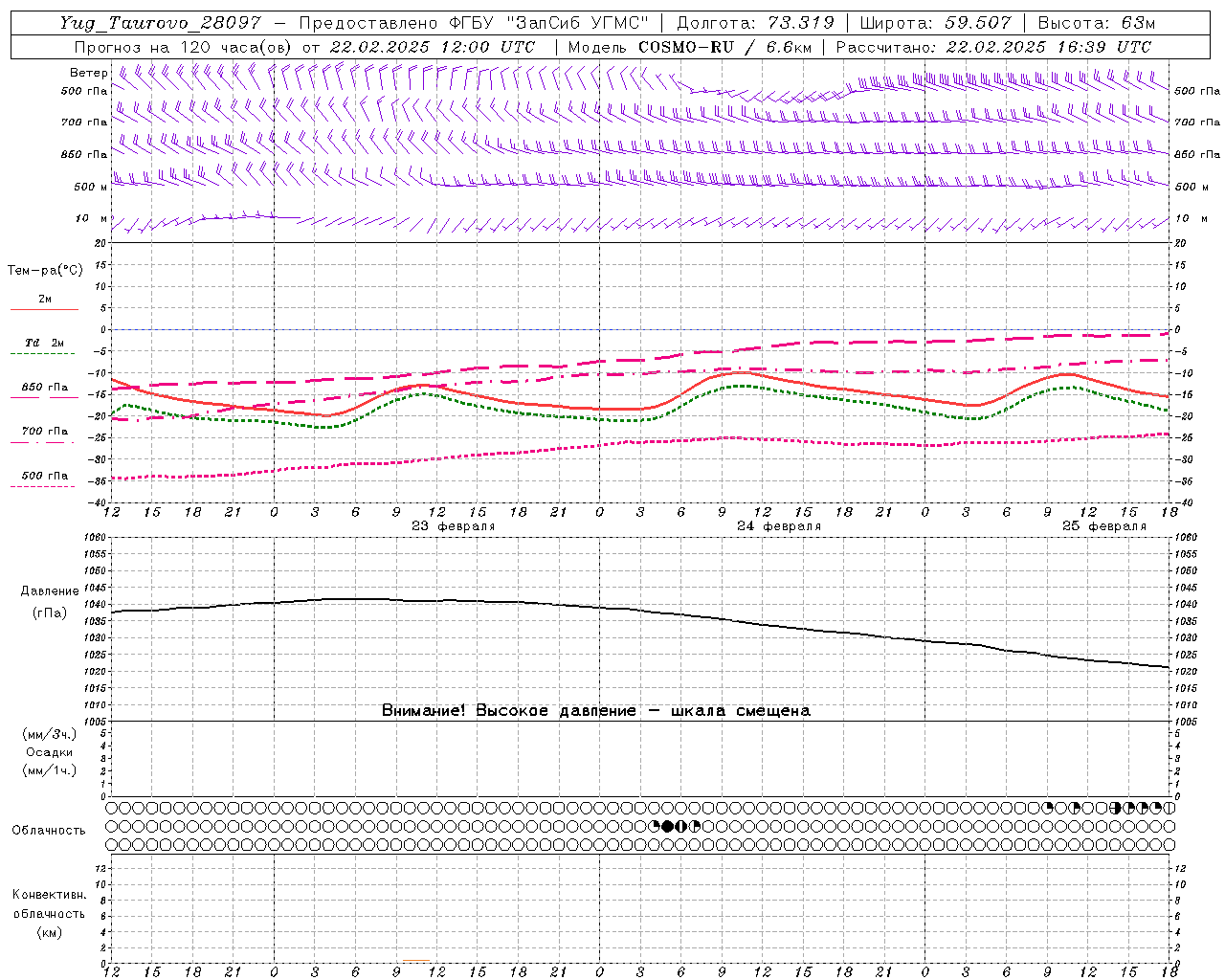Click the forecast start 22.02.2025 12:00 UTC
This screenshot has width=1225, height=980.
click(x=433, y=47)
